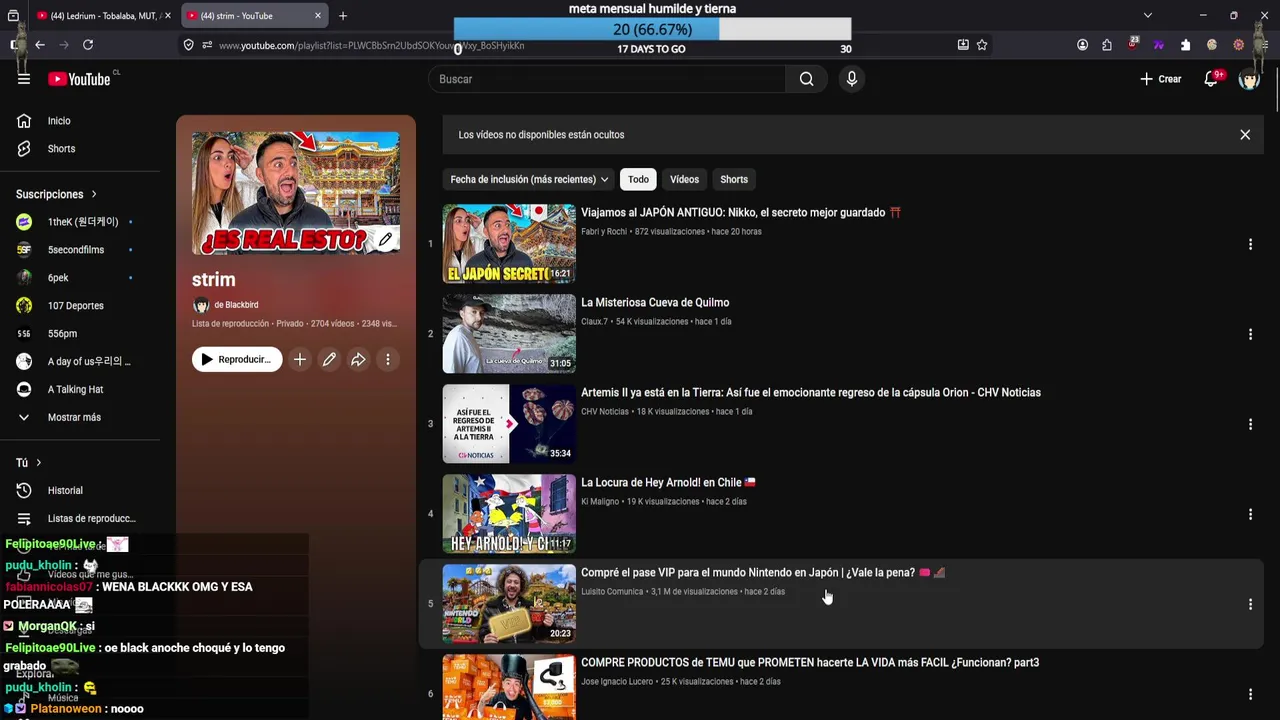The width and height of the screenshot is (1280, 720).
Task: Select the Shorts filter chip
Action: (x=734, y=179)
